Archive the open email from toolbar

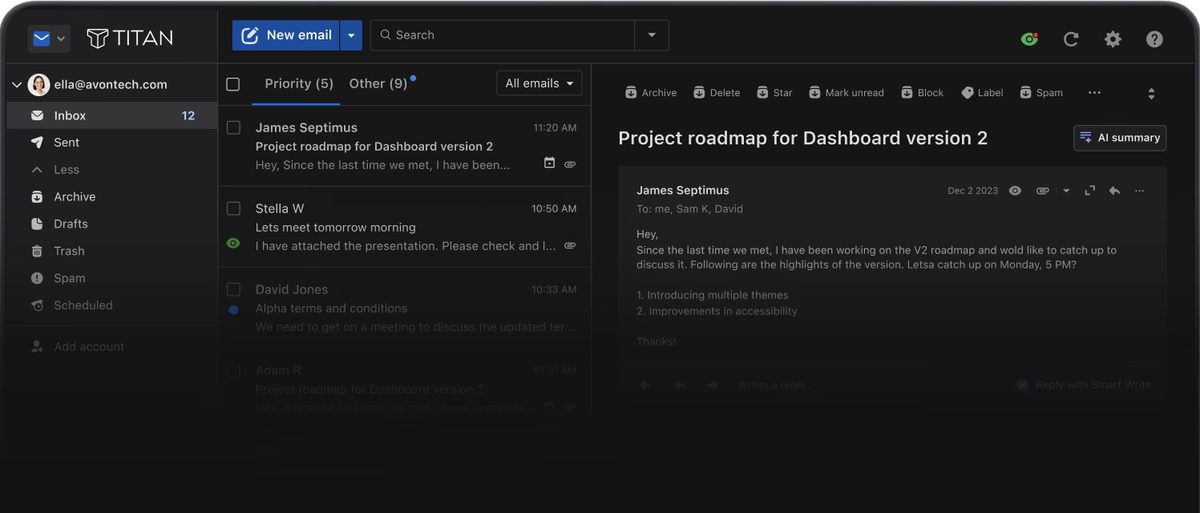click(x=651, y=92)
